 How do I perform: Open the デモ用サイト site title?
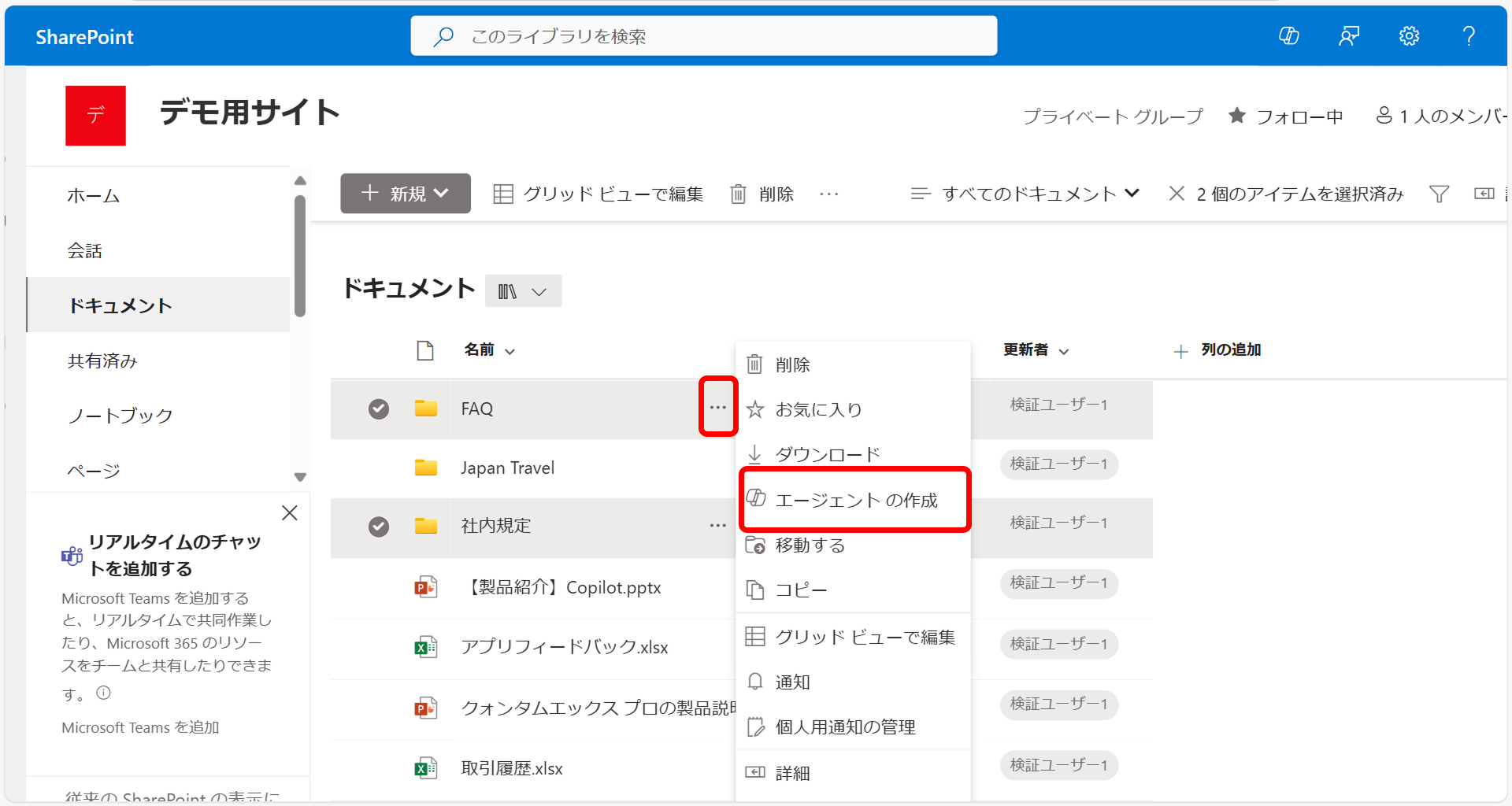[250, 113]
